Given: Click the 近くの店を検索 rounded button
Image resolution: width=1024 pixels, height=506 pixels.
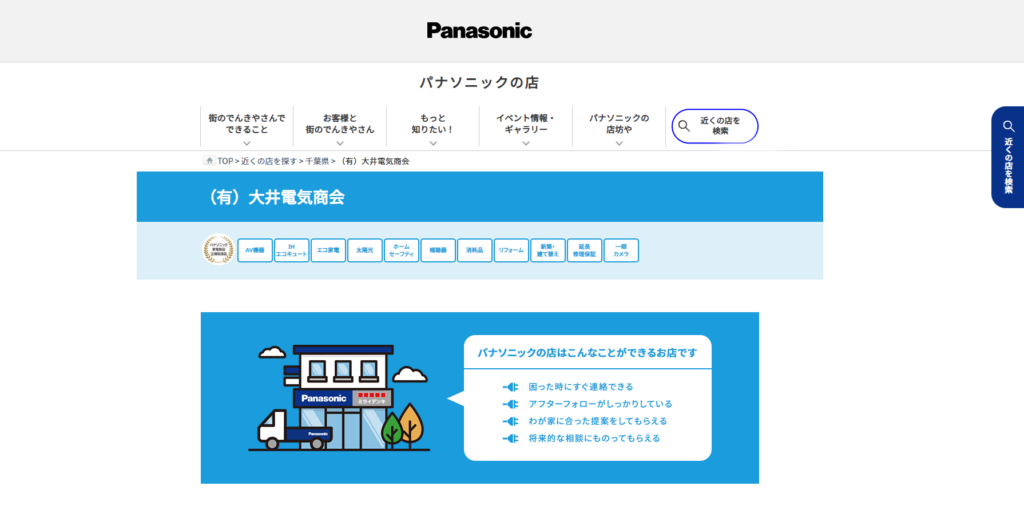Looking at the screenshot, I should click(x=715, y=126).
